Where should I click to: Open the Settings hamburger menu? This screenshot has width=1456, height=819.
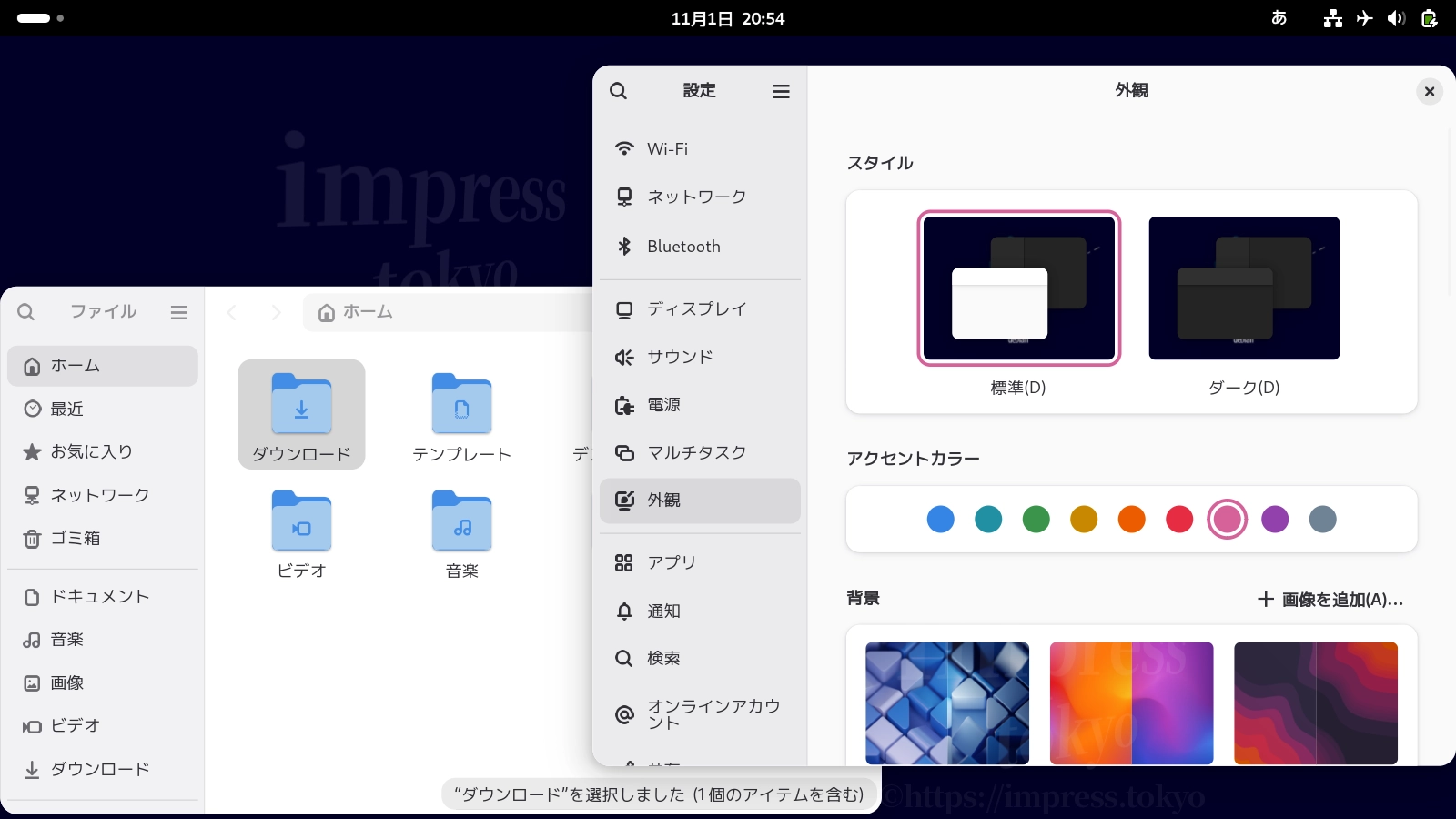[x=781, y=91]
